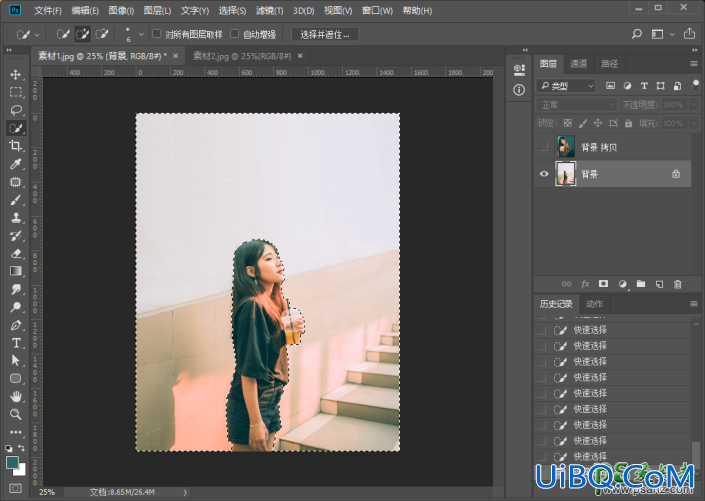This screenshot has width=705, height=501.
Task: Select the Move tool
Action: pyautogui.click(x=16, y=74)
